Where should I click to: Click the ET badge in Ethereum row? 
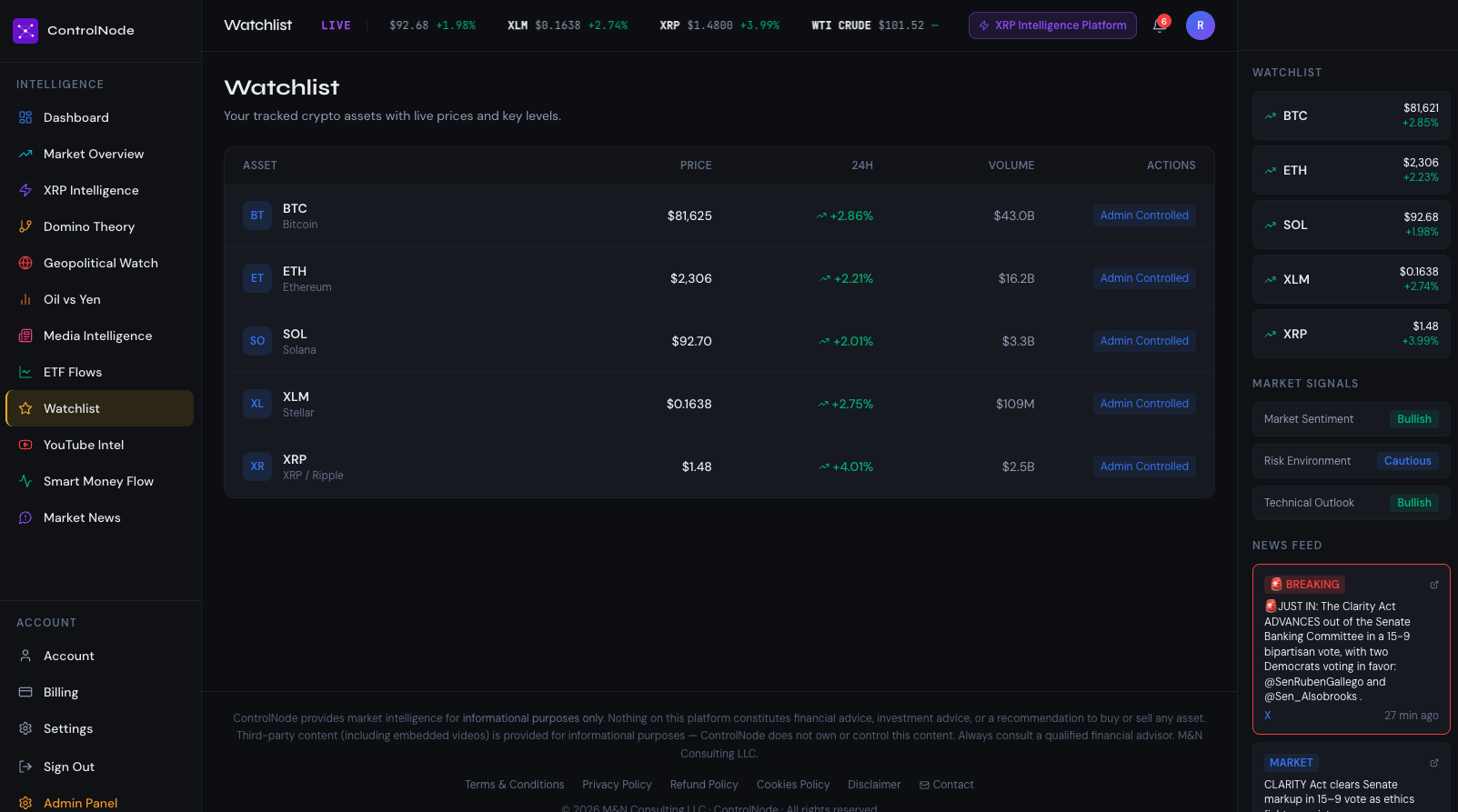[257, 278]
